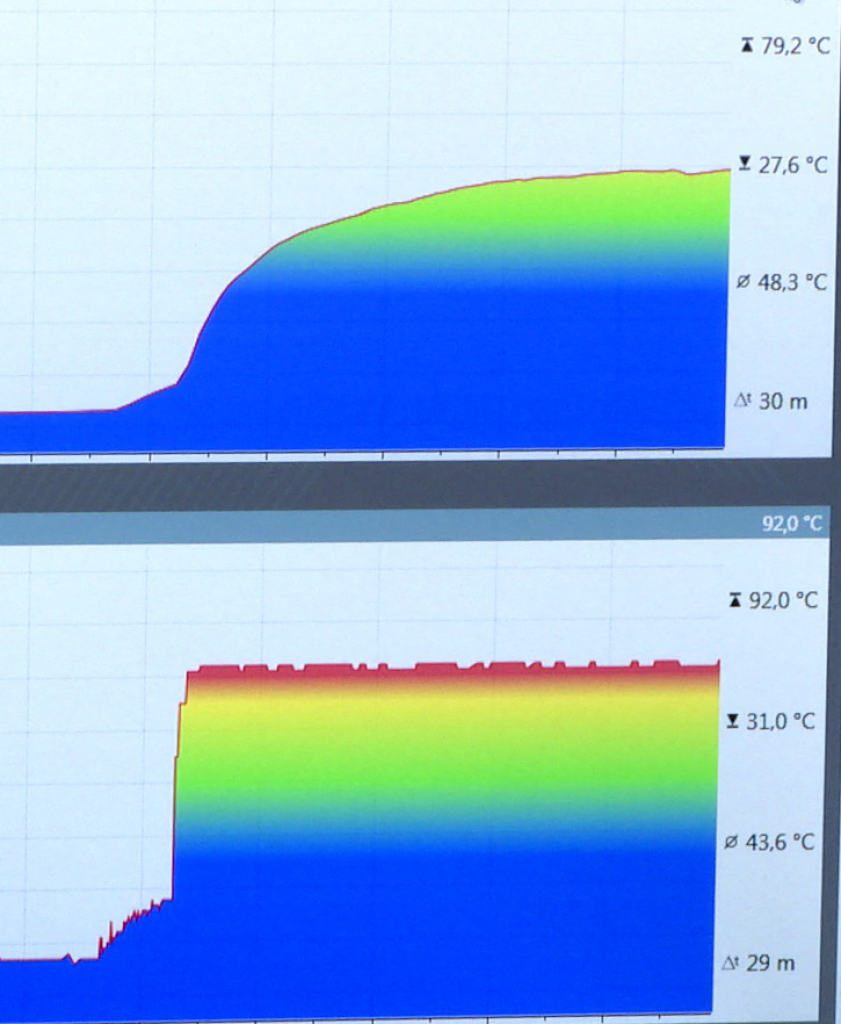Click the average icon beside 43,6 °C
The width and height of the screenshot is (841, 1024).
click(x=731, y=842)
